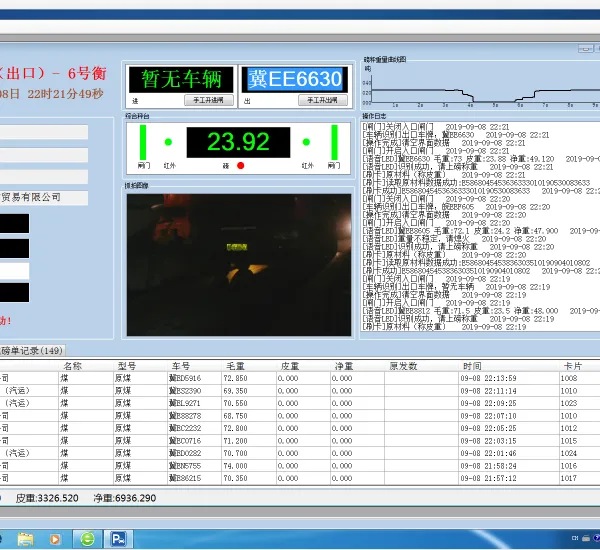Open the blue P parking app taskbar icon
This screenshot has width=600, height=550.
pos(118,539)
